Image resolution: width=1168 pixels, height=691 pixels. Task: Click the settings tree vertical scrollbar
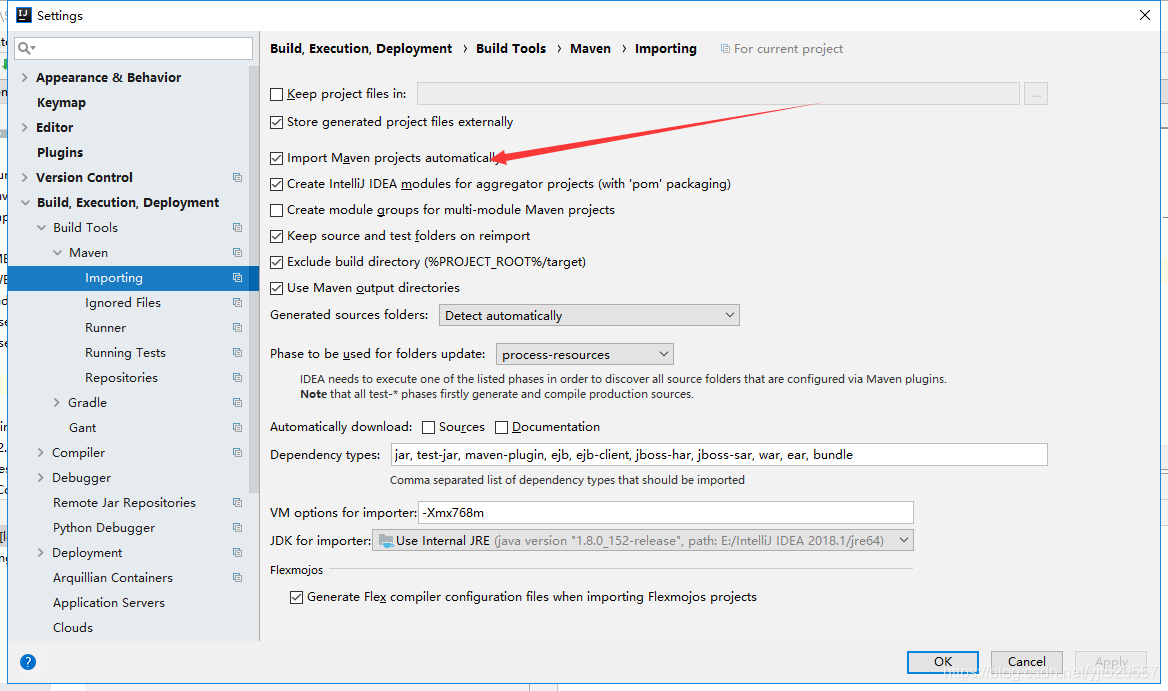[x=254, y=279]
